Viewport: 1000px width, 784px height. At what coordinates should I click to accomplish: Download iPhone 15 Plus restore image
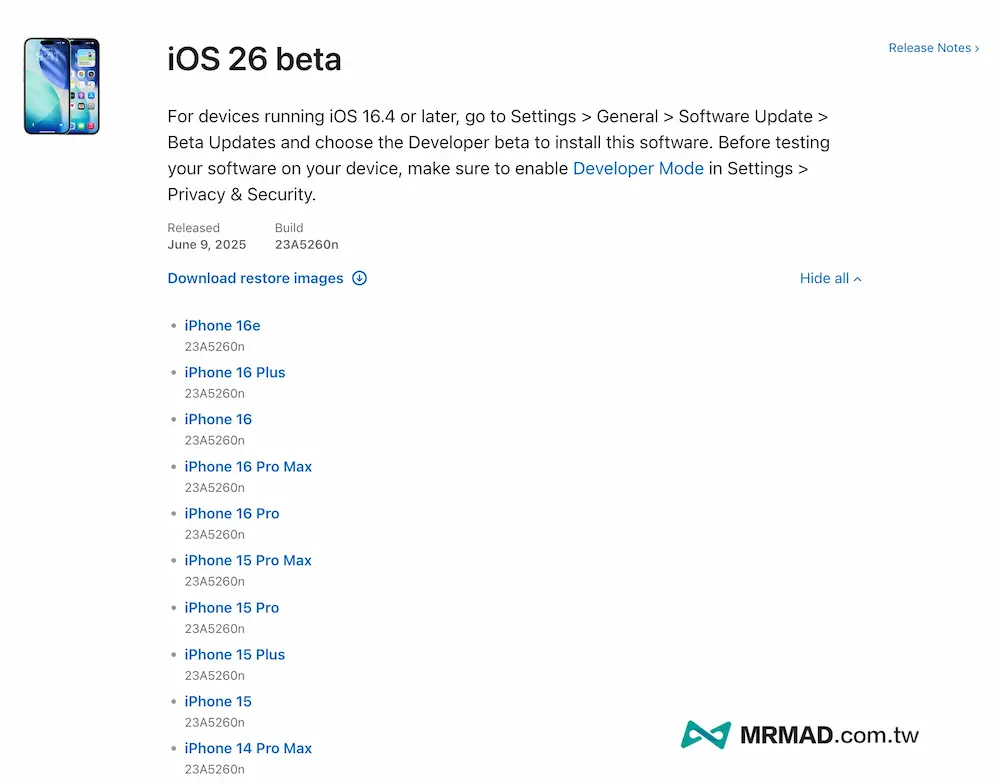pos(235,654)
